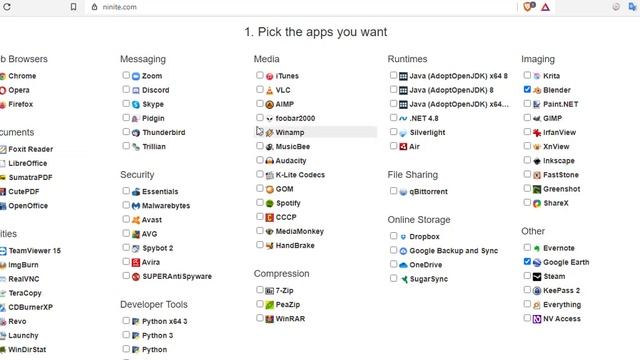Image resolution: width=640 pixels, height=360 pixels.
Task: Click the Blender icon
Action: pos(537,90)
